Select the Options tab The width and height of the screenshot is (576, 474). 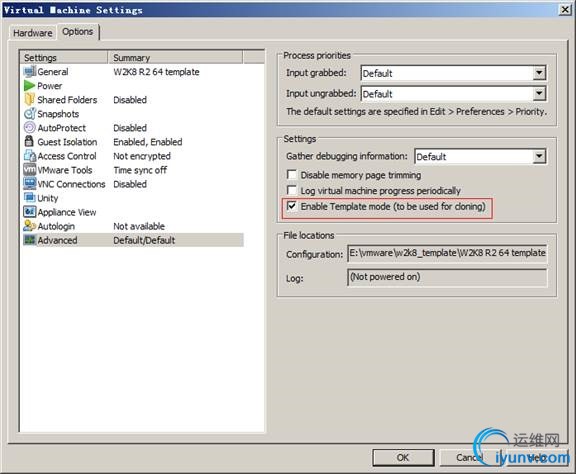(x=78, y=32)
